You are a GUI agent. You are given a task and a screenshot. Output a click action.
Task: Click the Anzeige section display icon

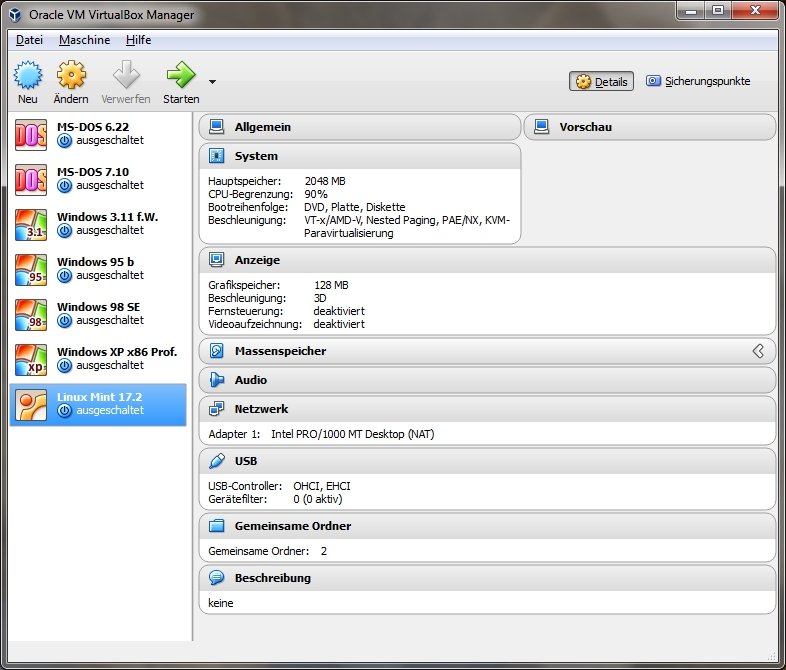[x=217, y=260]
